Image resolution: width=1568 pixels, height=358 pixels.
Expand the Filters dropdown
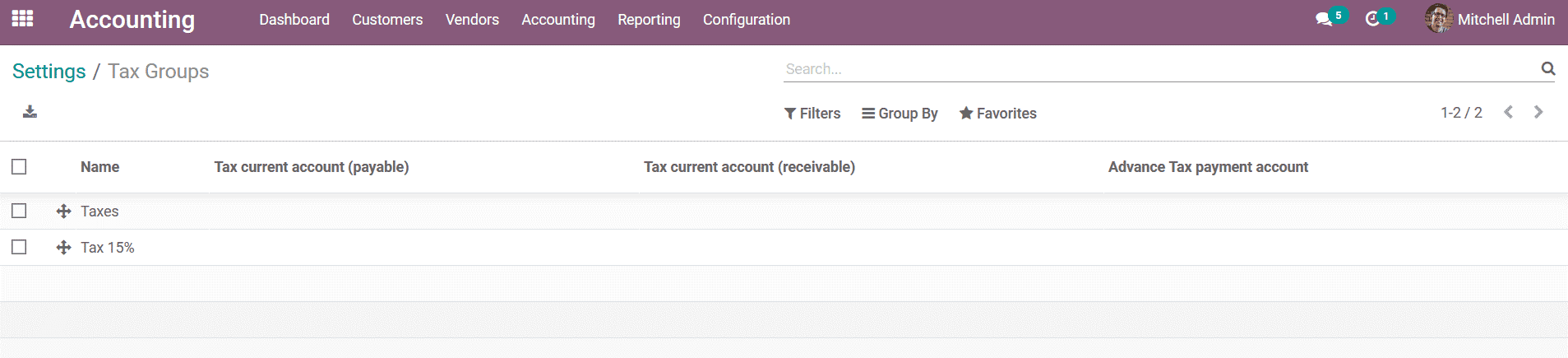812,114
